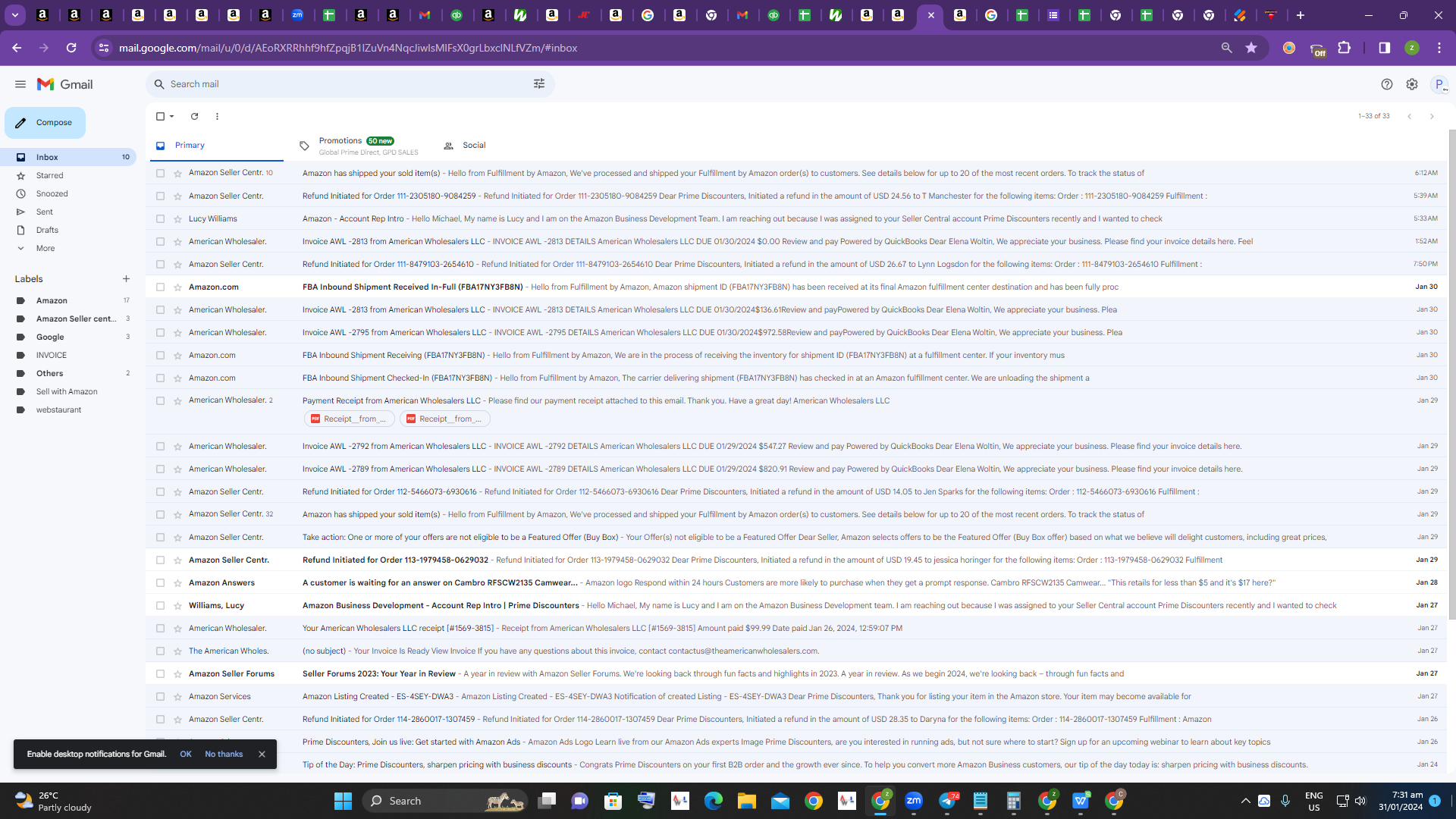Go to newer emails page arrow

1409,116
